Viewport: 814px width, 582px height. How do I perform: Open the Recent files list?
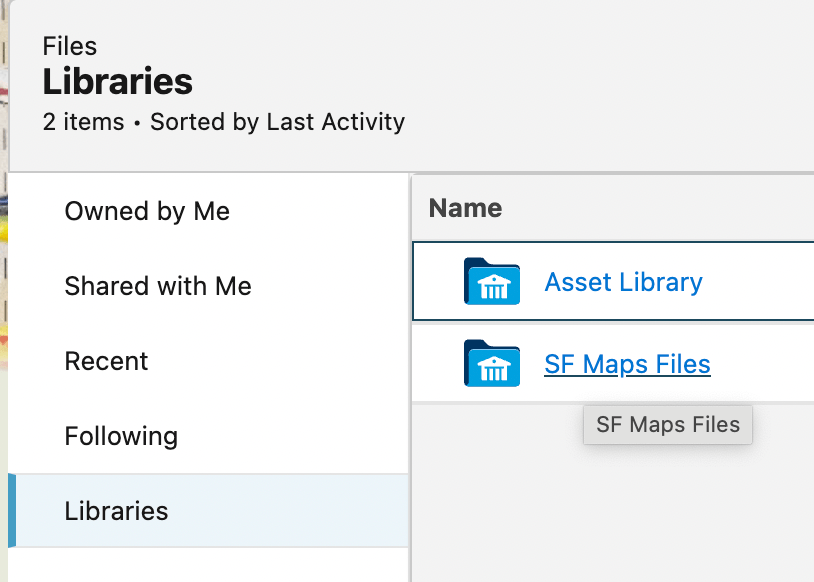click(x=106, y=361)
